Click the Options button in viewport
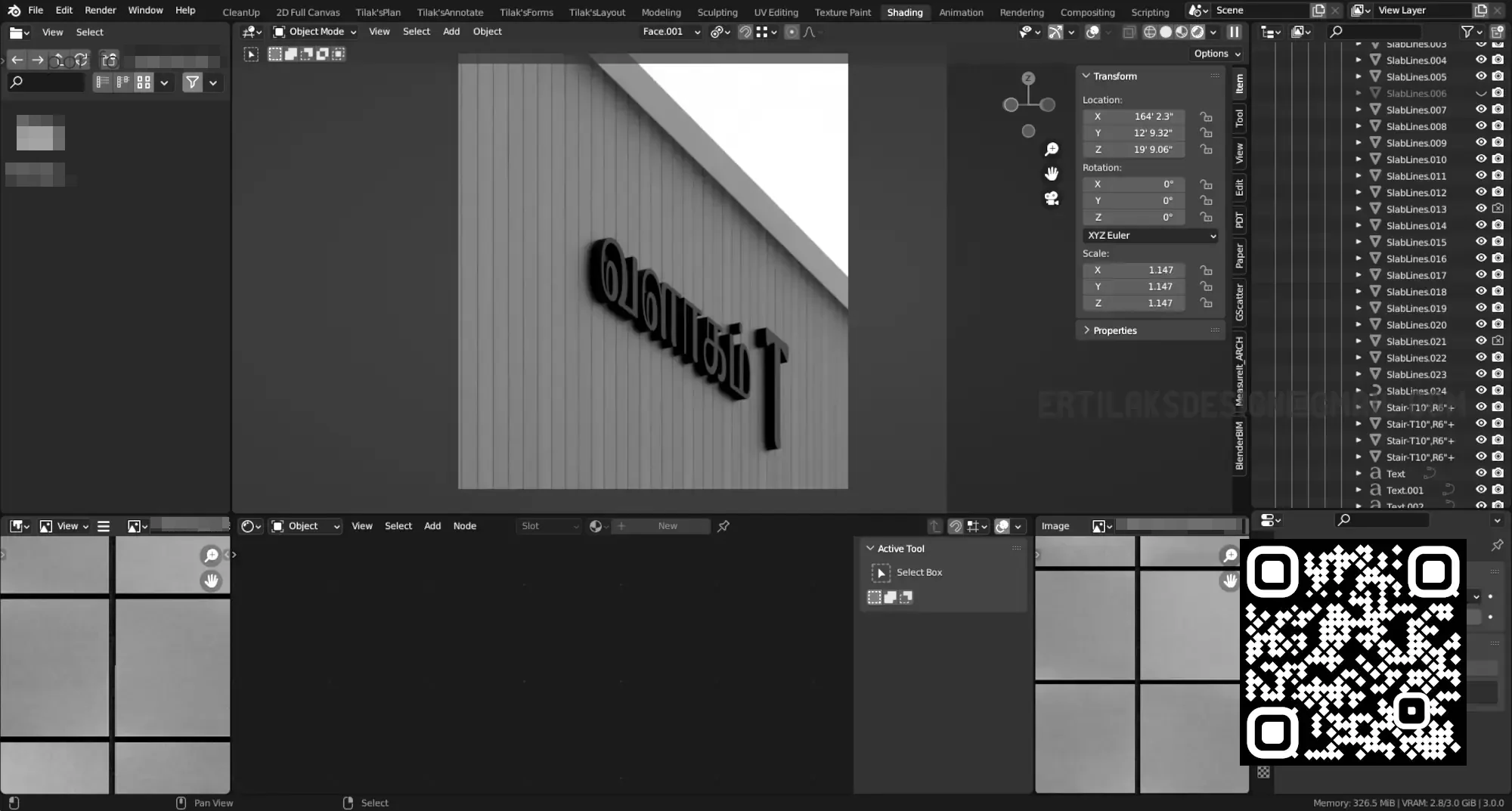The image size is (1512, 811). pos(1216,54)
